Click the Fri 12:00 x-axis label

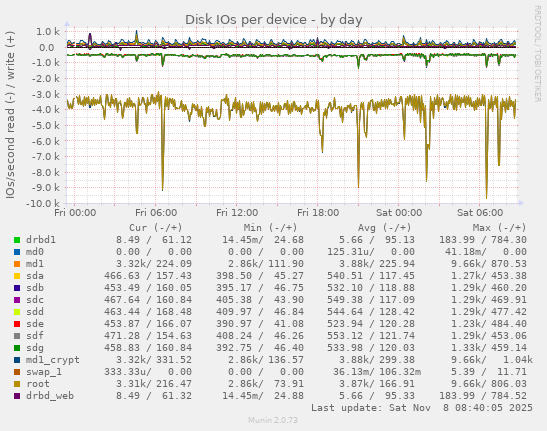click(237, 213)
